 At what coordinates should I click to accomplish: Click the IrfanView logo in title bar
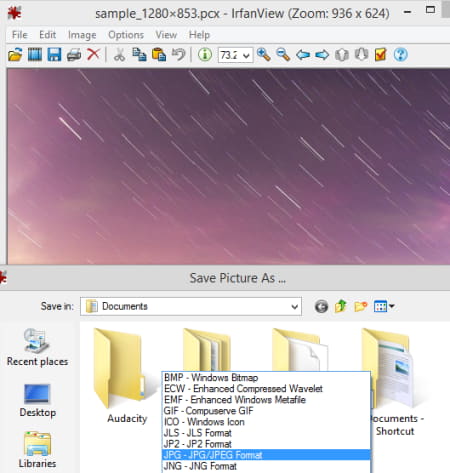(x=14, y=13)
